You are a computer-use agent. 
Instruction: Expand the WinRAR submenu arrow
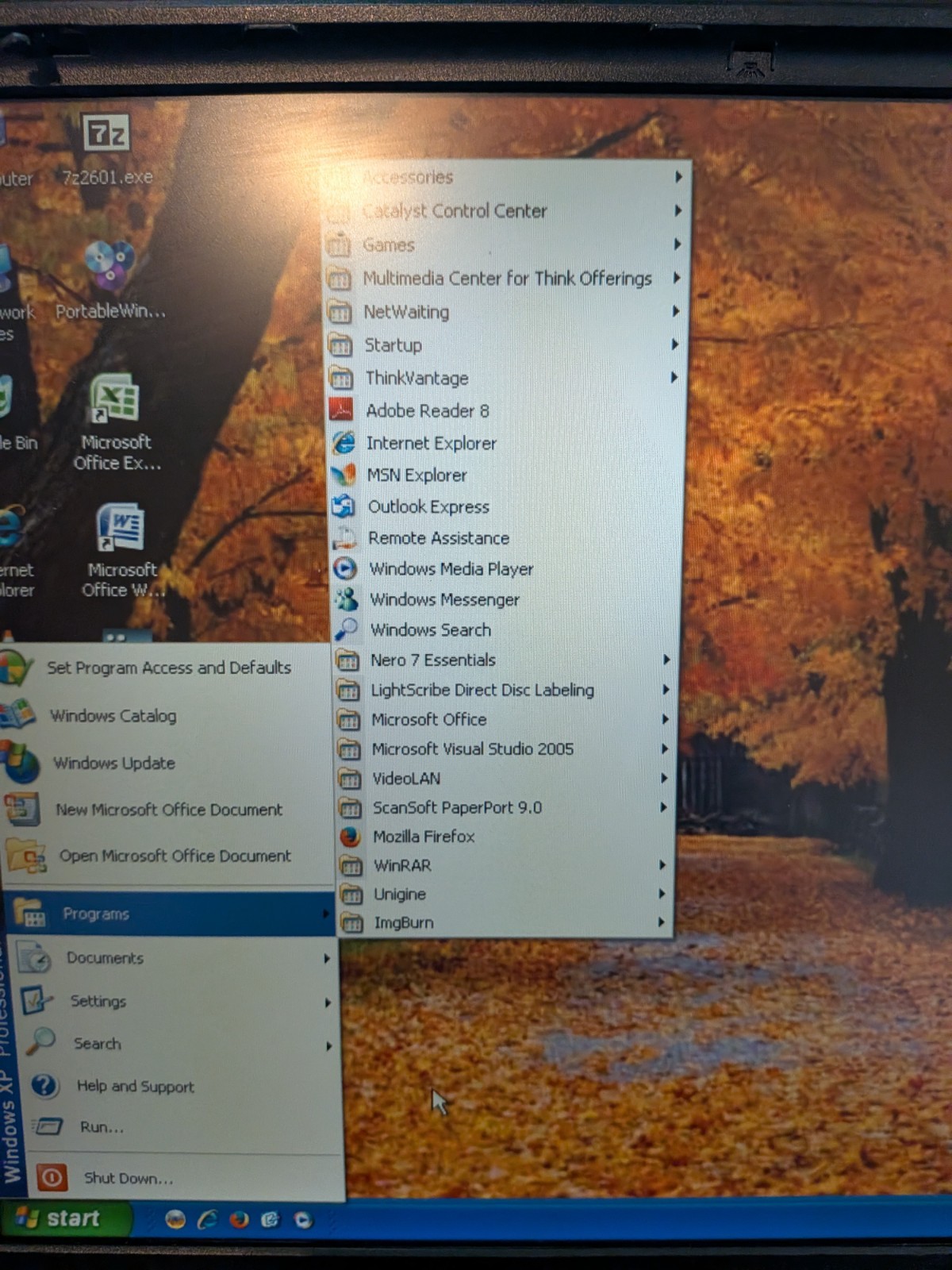pyautogui.click(x=662, y=865)
